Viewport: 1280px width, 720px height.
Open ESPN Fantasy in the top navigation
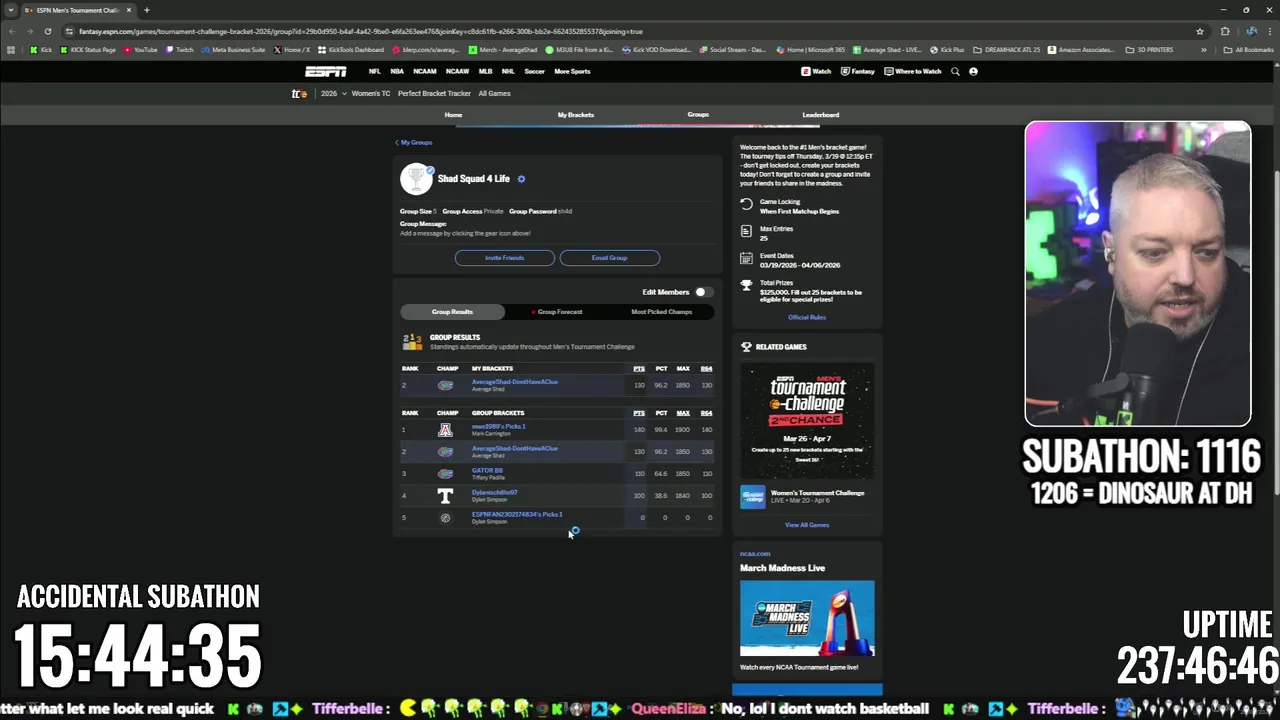click(858, 71)
